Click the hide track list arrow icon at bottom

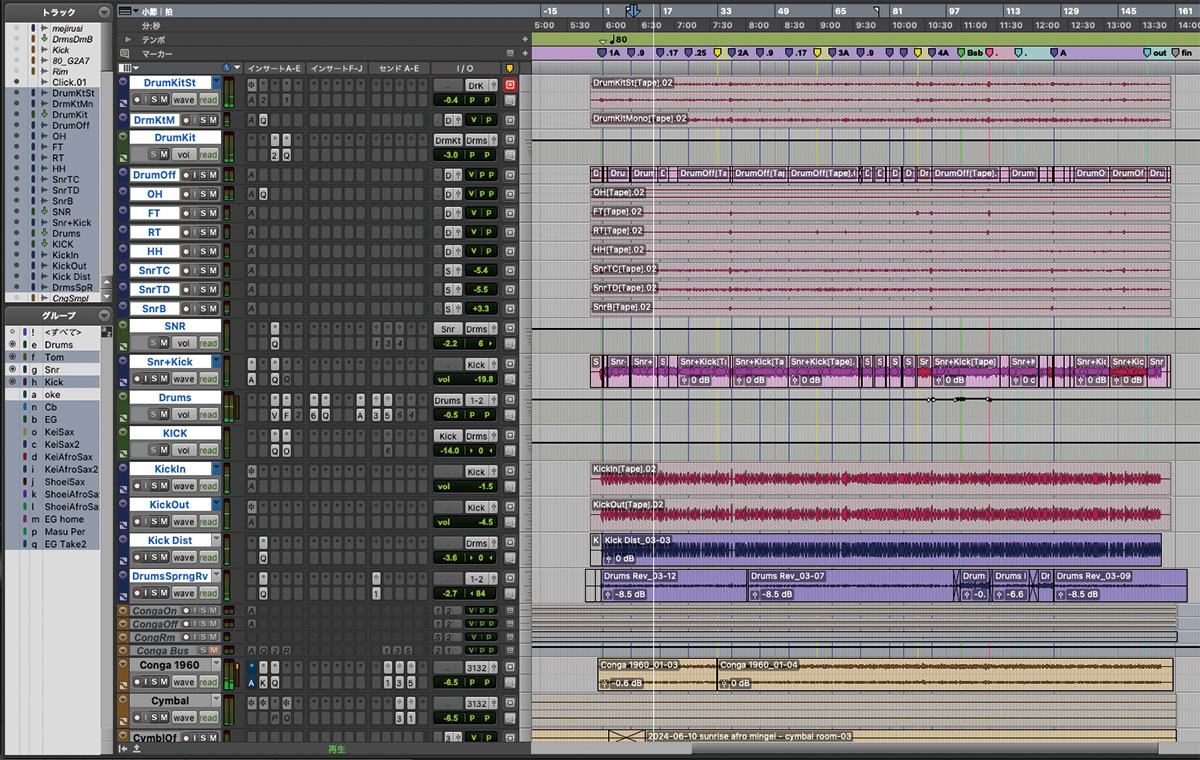(x=122, y=748)
